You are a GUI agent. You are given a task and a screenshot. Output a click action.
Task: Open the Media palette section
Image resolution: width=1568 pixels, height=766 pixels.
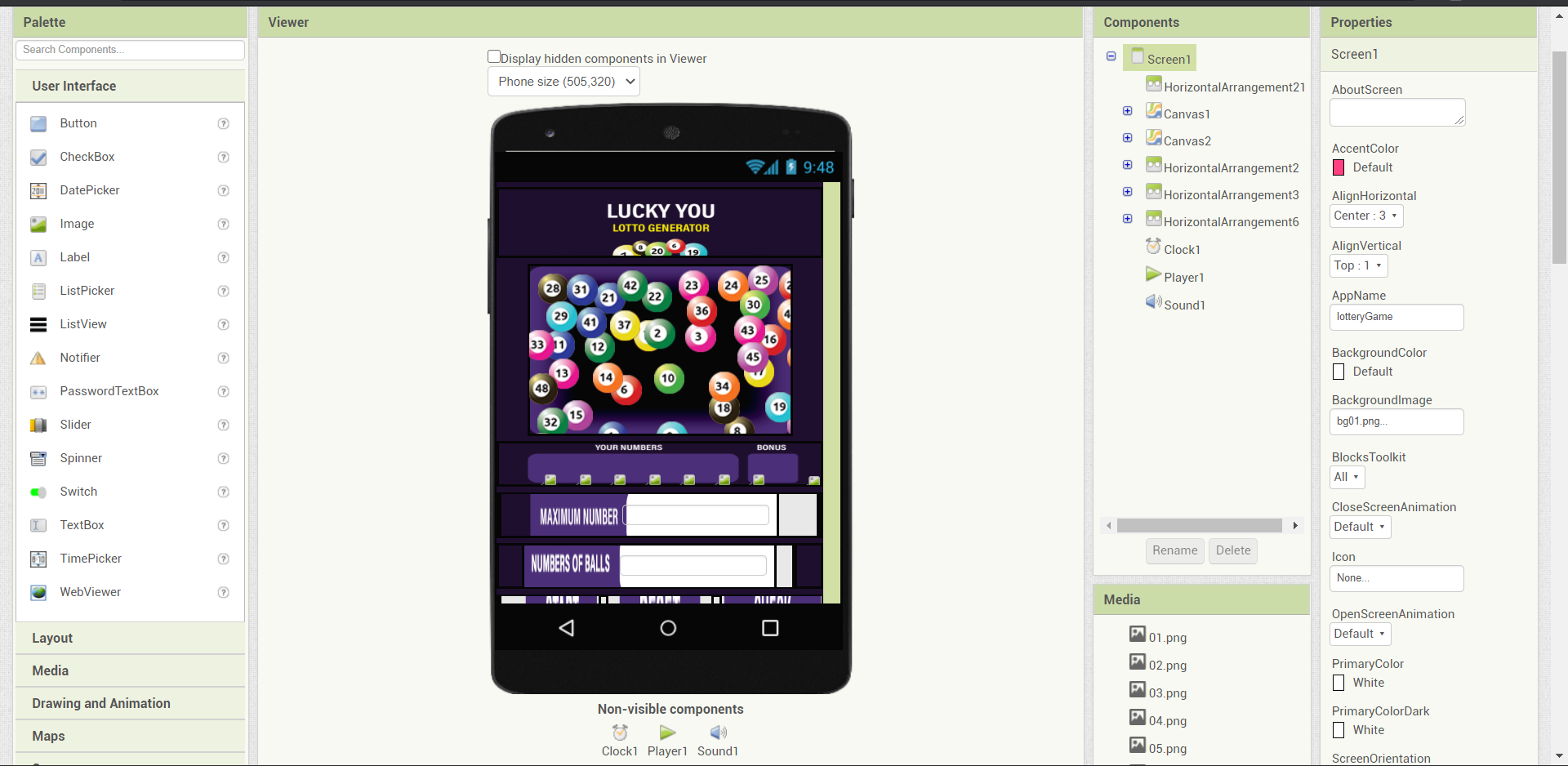pyautogui.click(x=130, y=671)
